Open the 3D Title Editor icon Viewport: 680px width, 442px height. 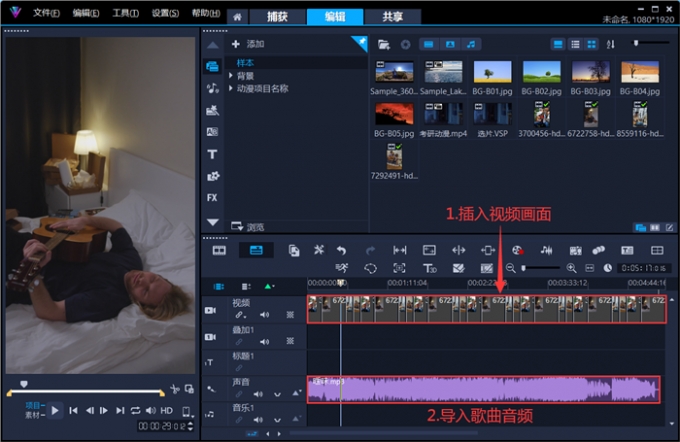coord(429,268)
